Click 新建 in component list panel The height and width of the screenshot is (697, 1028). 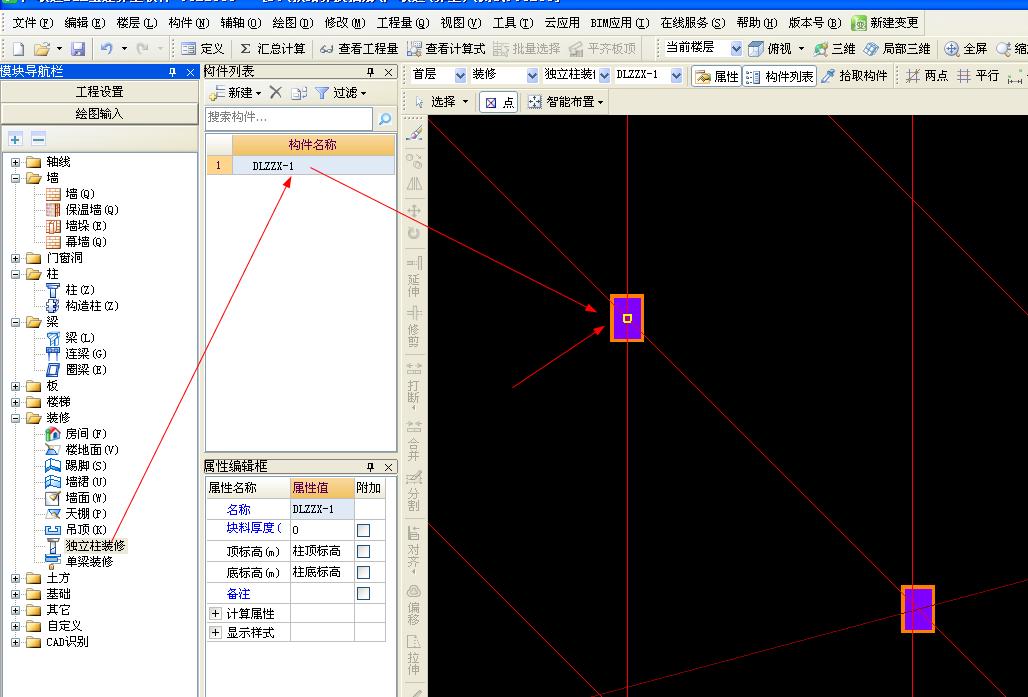[x=236, y=93]
